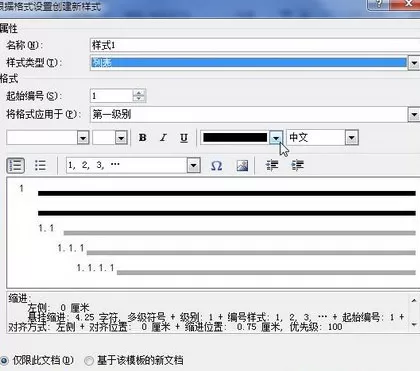Open the font size dropdown
420x371 pixels.
[121, 138]
